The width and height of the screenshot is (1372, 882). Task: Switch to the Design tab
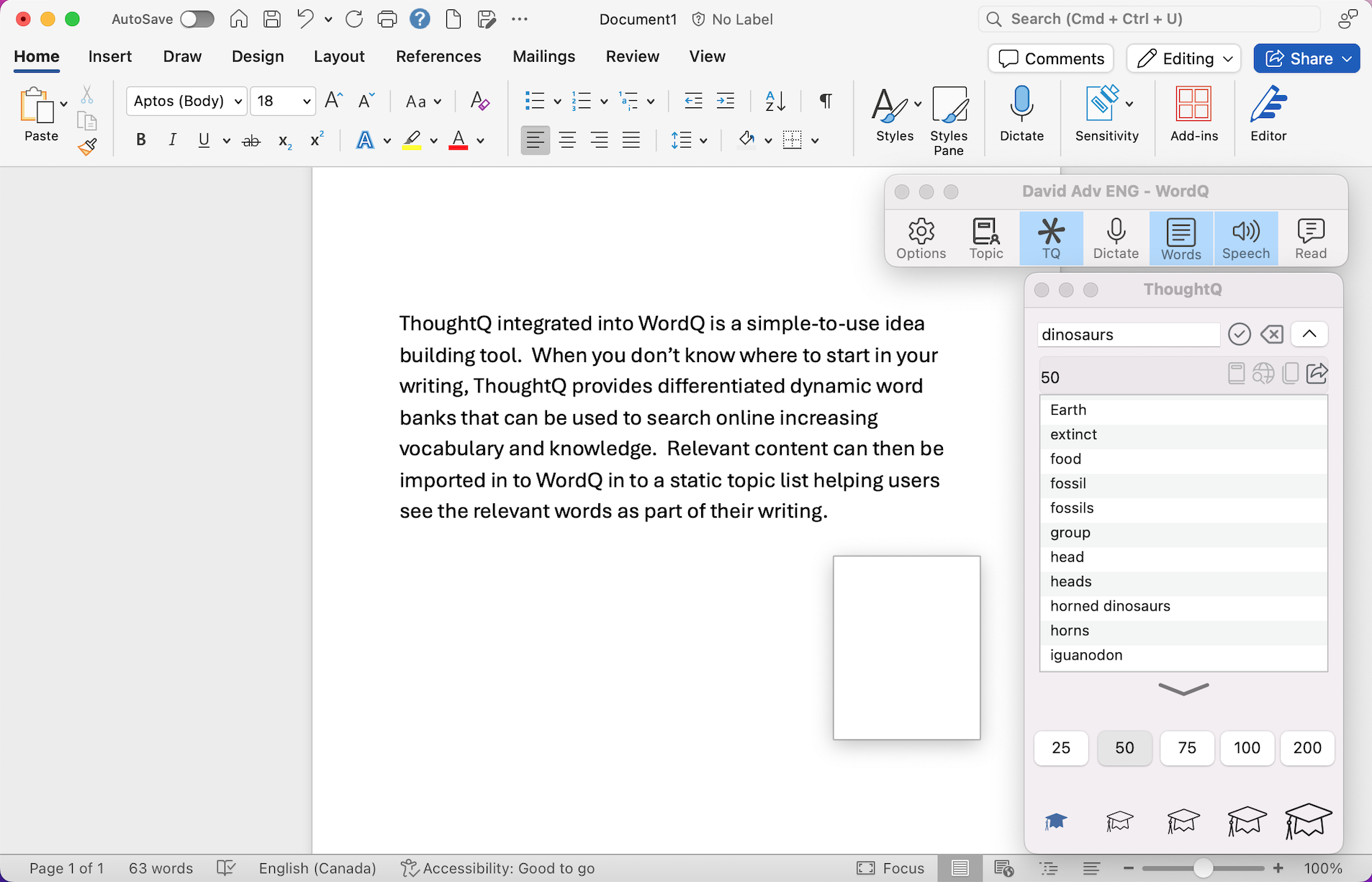[x=258, y=56]
